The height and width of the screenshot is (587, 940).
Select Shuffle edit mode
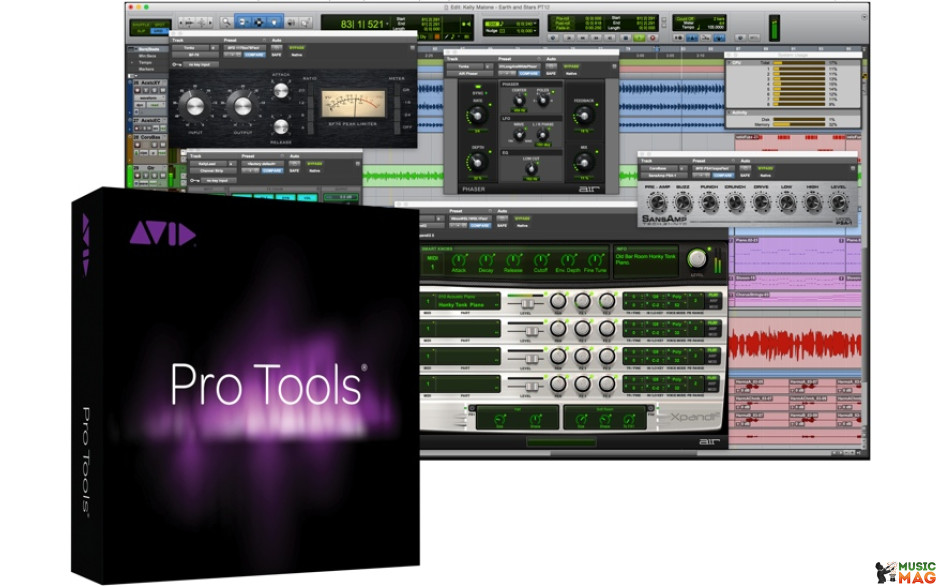click(x=141, y=25)
